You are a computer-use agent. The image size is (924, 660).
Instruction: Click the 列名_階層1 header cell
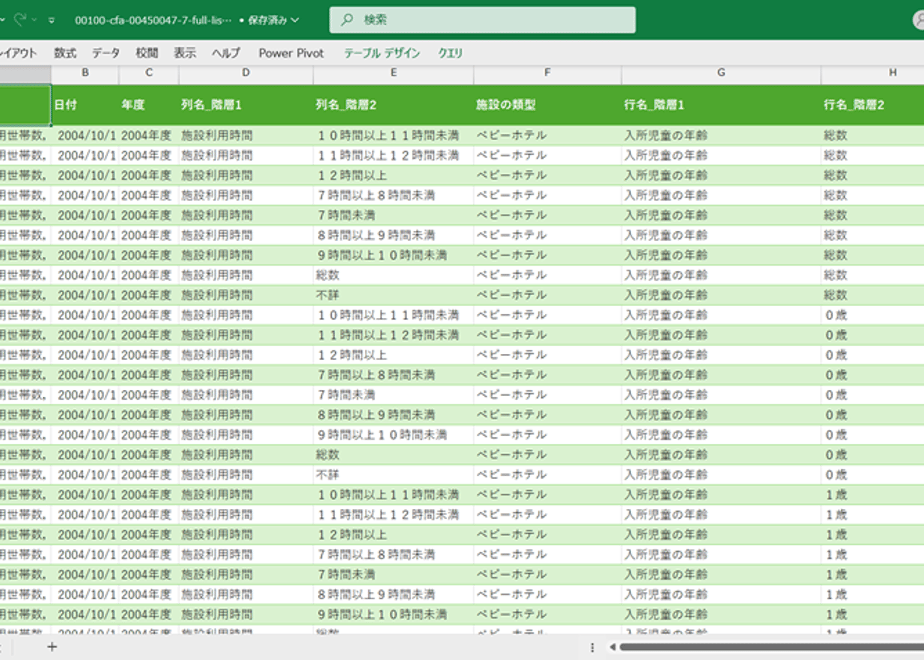(x=246, y=105)
